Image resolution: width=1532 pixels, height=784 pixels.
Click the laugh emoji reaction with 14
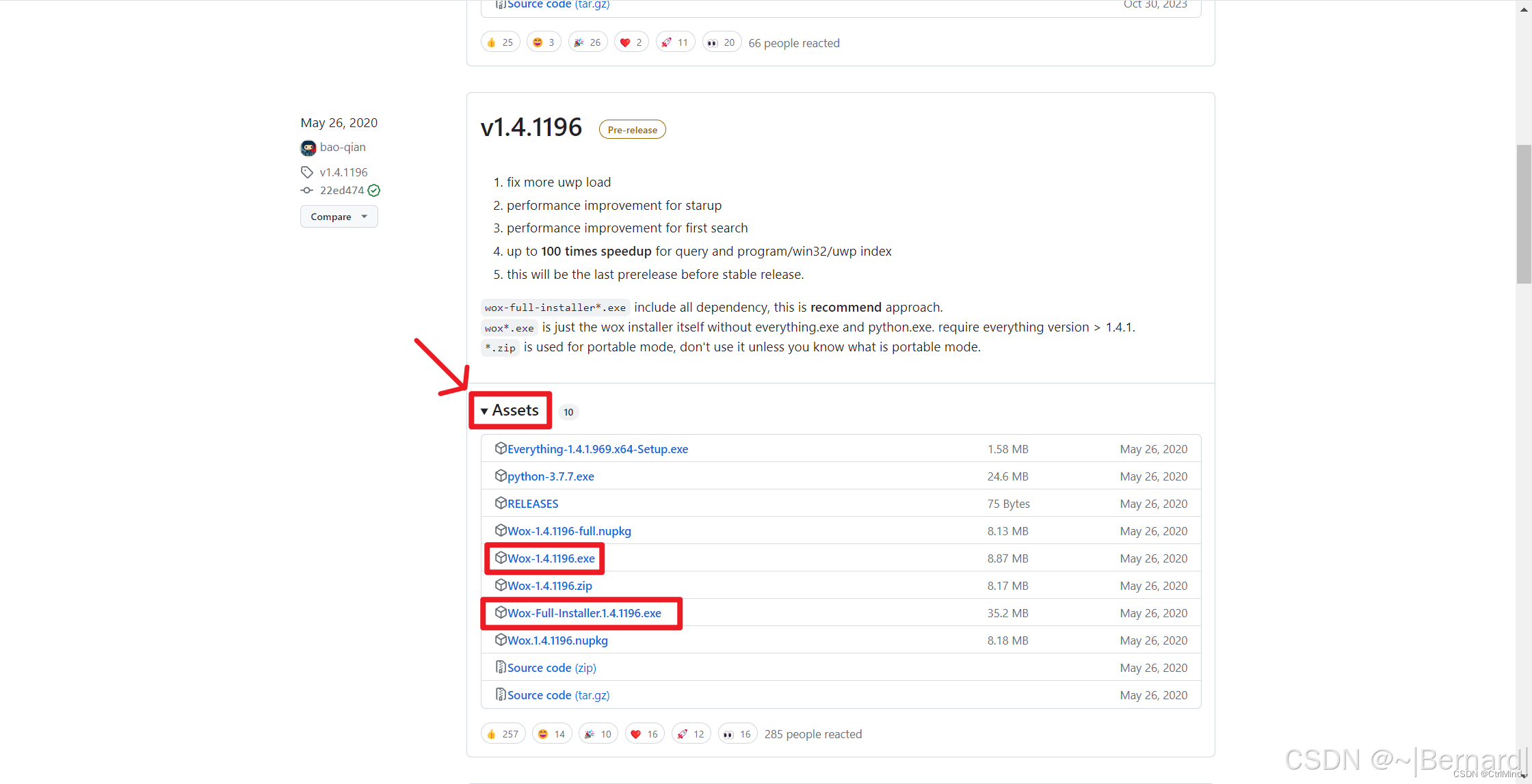coord(551,733)
